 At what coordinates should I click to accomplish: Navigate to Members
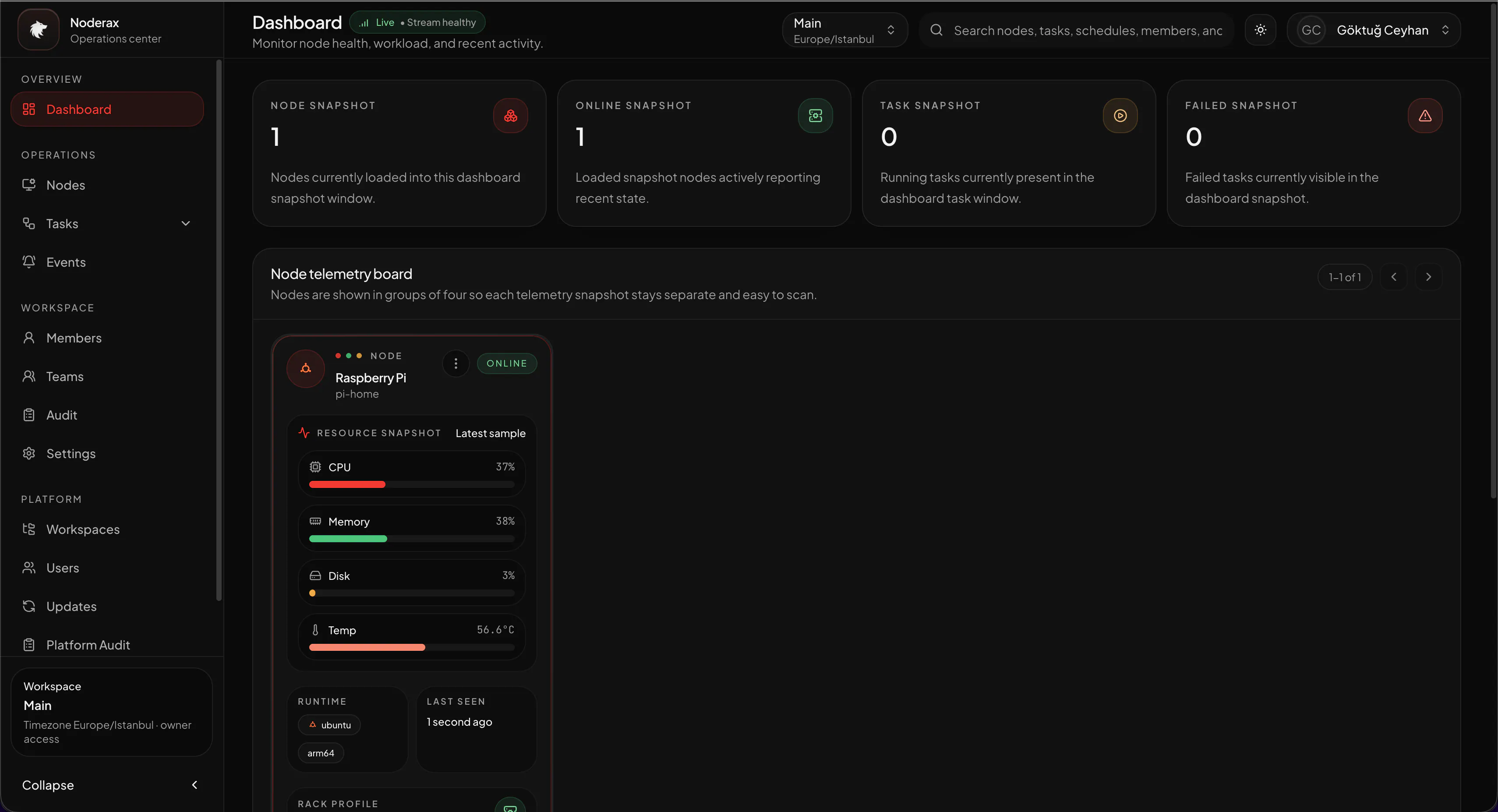[x=107, y=338]
